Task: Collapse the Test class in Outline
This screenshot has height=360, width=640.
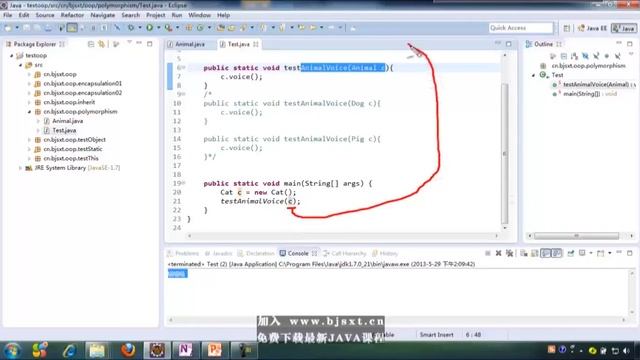Action: pos(533,75)
